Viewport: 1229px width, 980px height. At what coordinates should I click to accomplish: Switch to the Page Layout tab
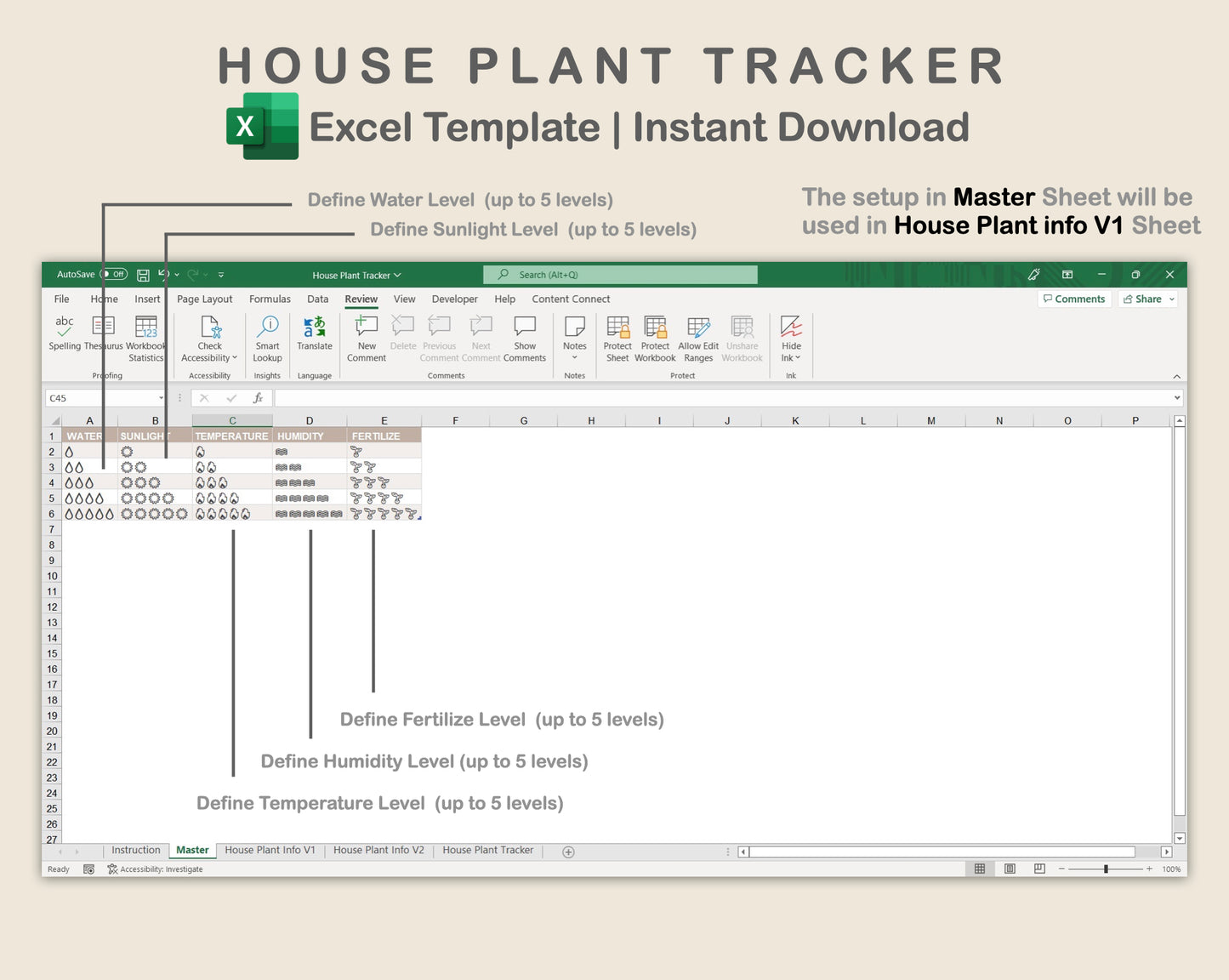204,299
